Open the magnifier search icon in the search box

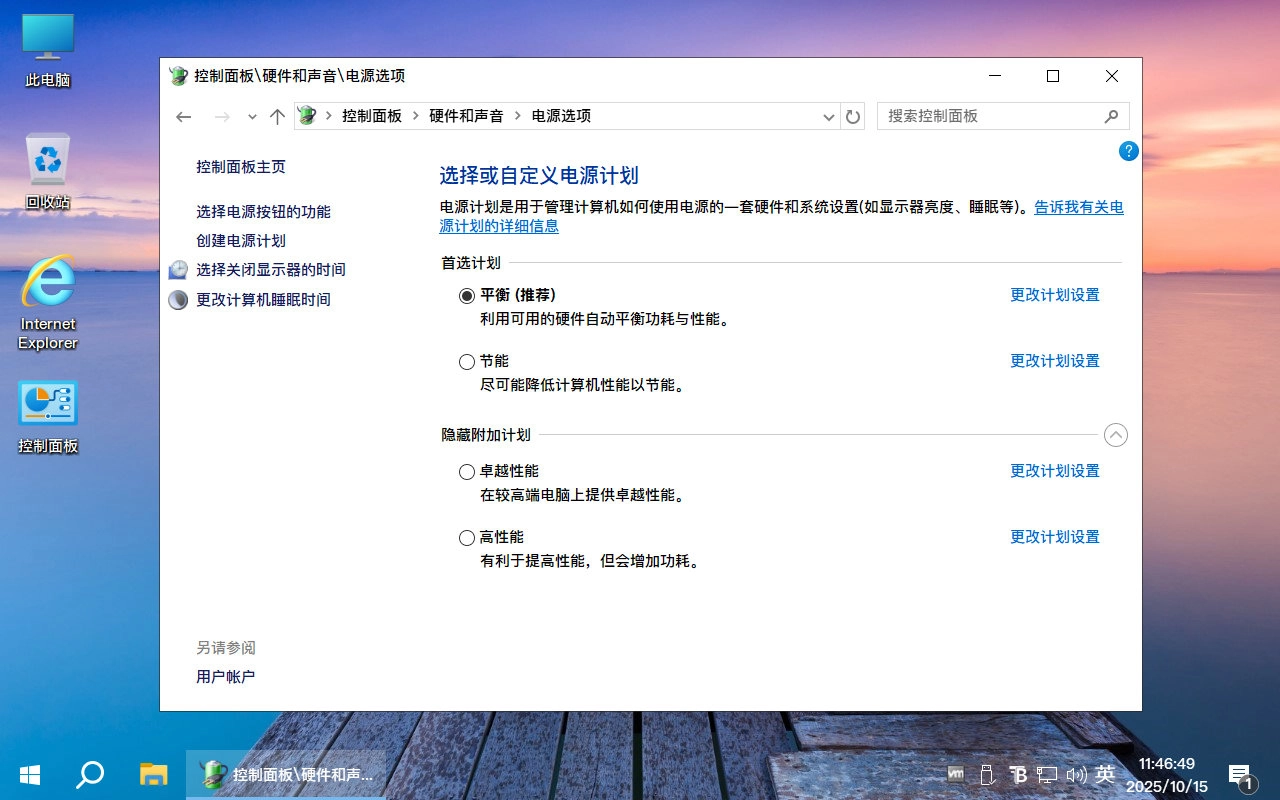click(1112, 116)
